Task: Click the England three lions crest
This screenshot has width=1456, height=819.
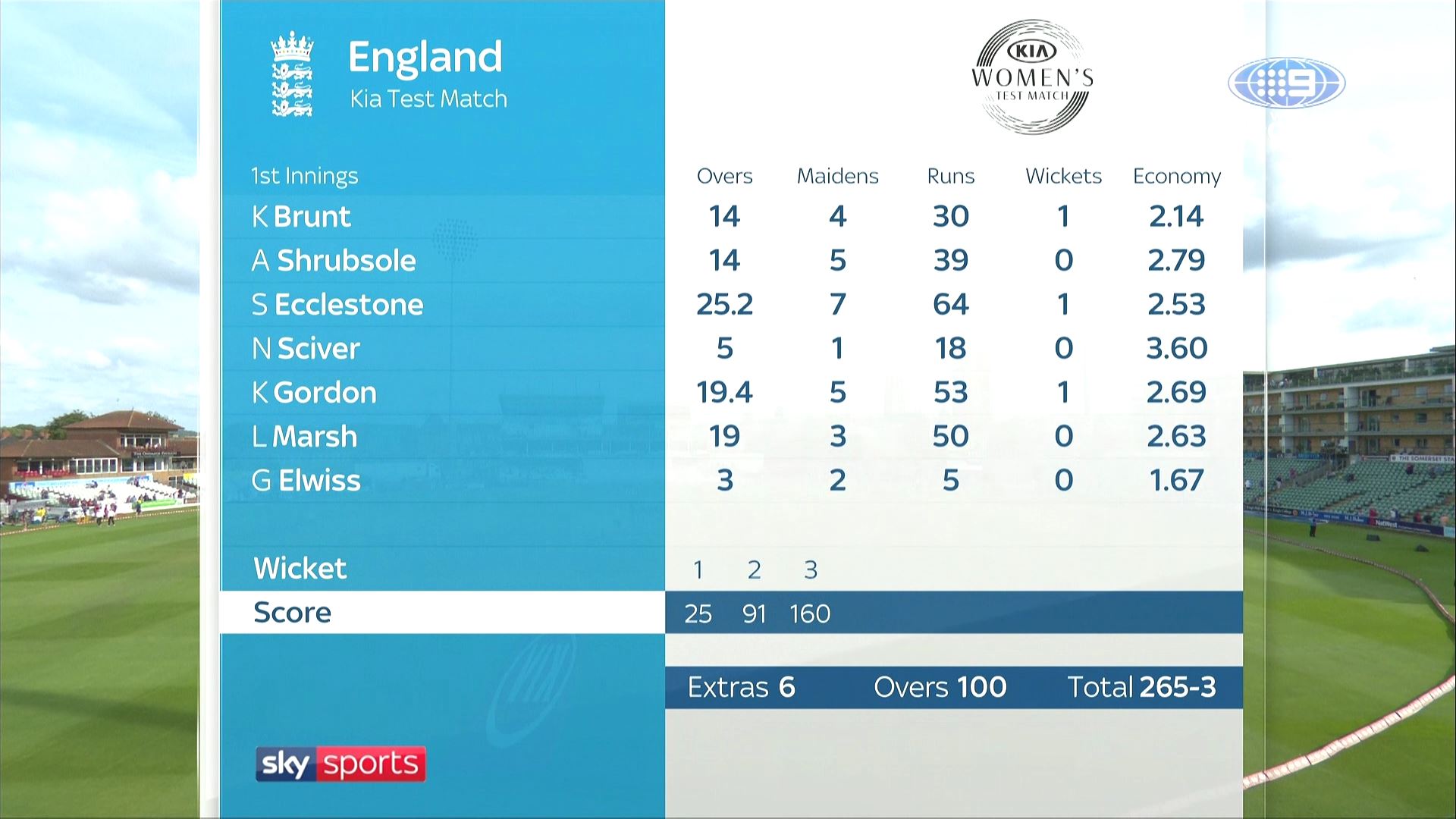Action: [x=292, y=74]
